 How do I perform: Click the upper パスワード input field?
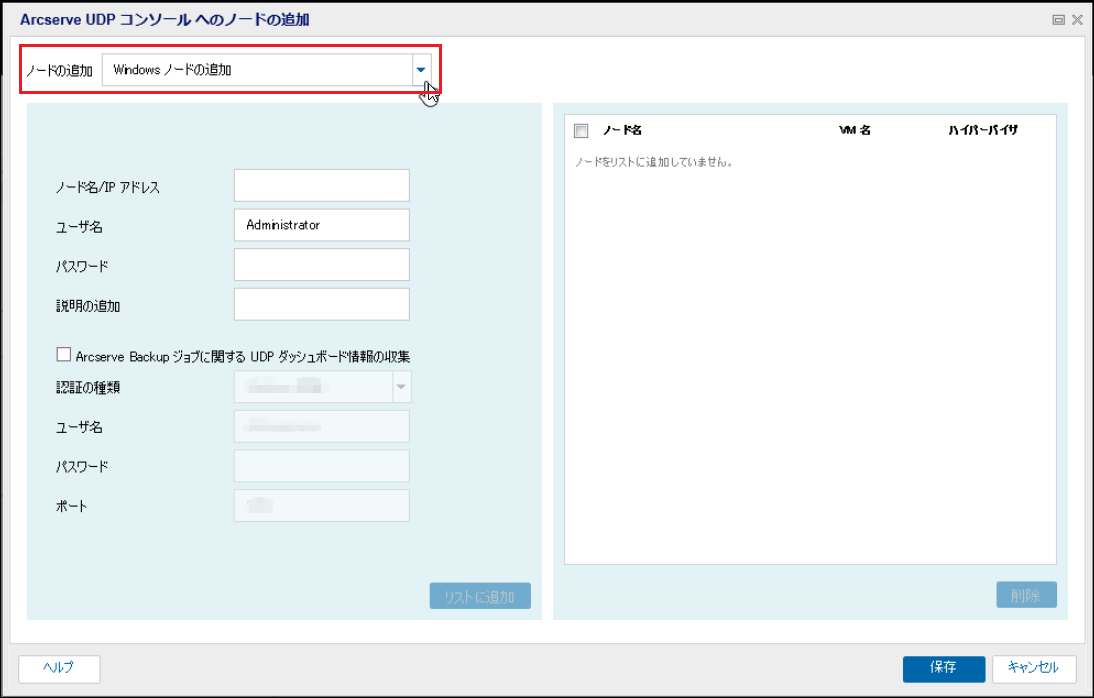click(x=322, y=265)
